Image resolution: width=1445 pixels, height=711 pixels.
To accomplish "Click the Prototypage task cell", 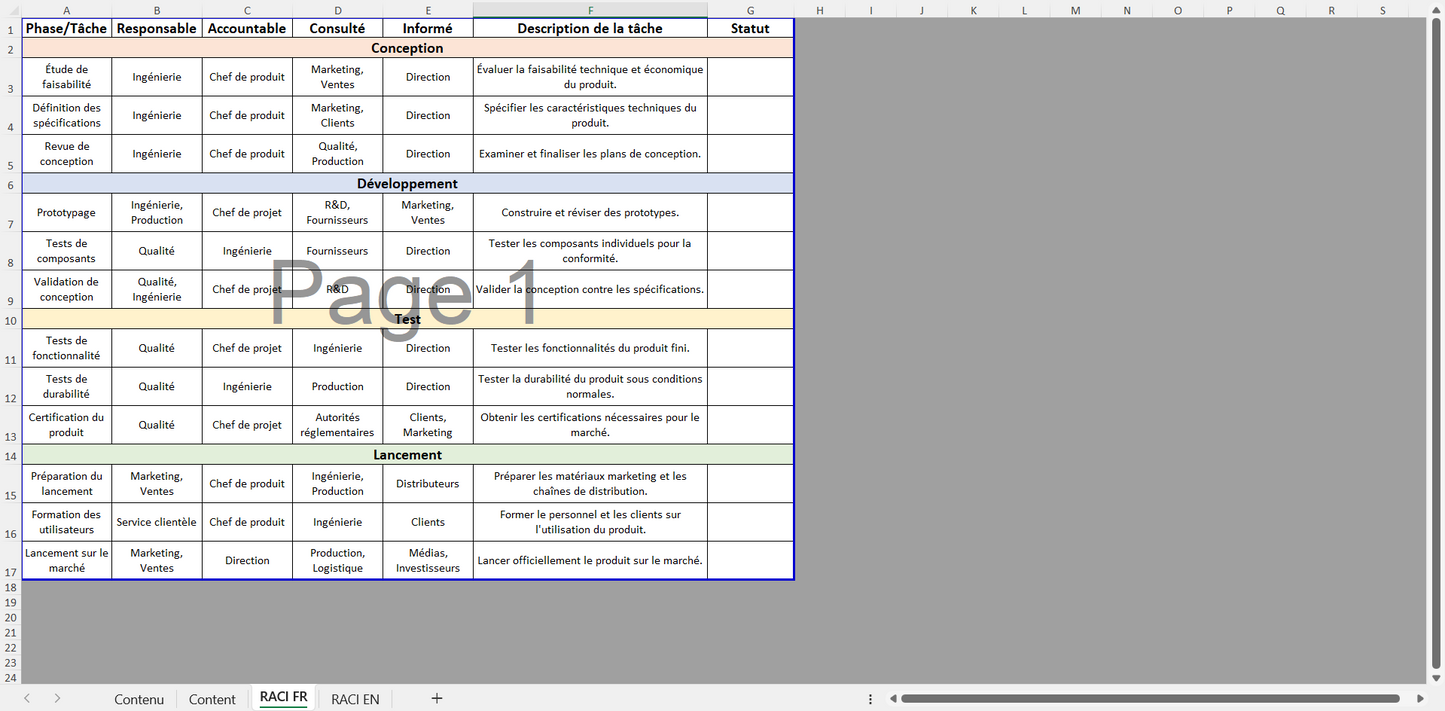I will coord(66,213).
